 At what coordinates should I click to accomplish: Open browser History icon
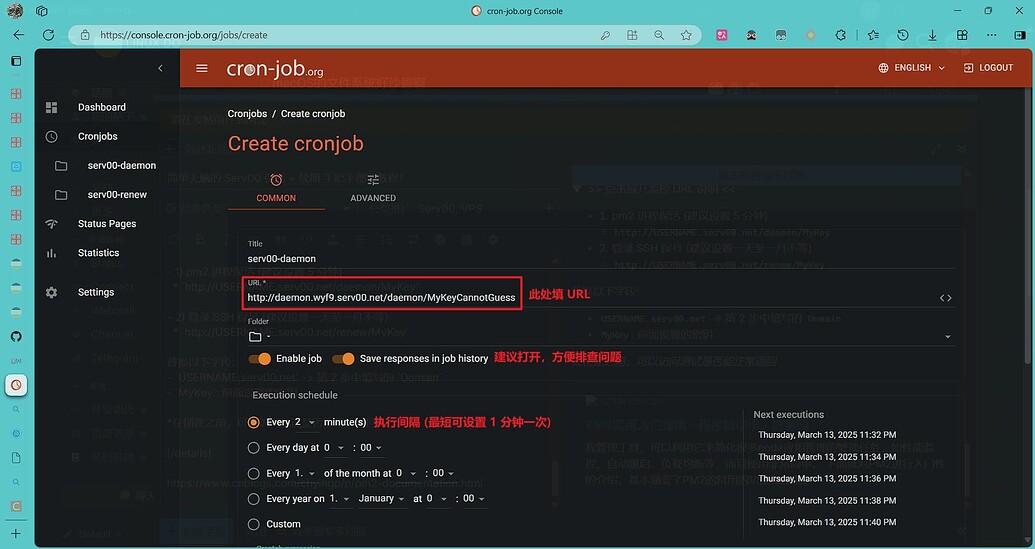(903, 35)
